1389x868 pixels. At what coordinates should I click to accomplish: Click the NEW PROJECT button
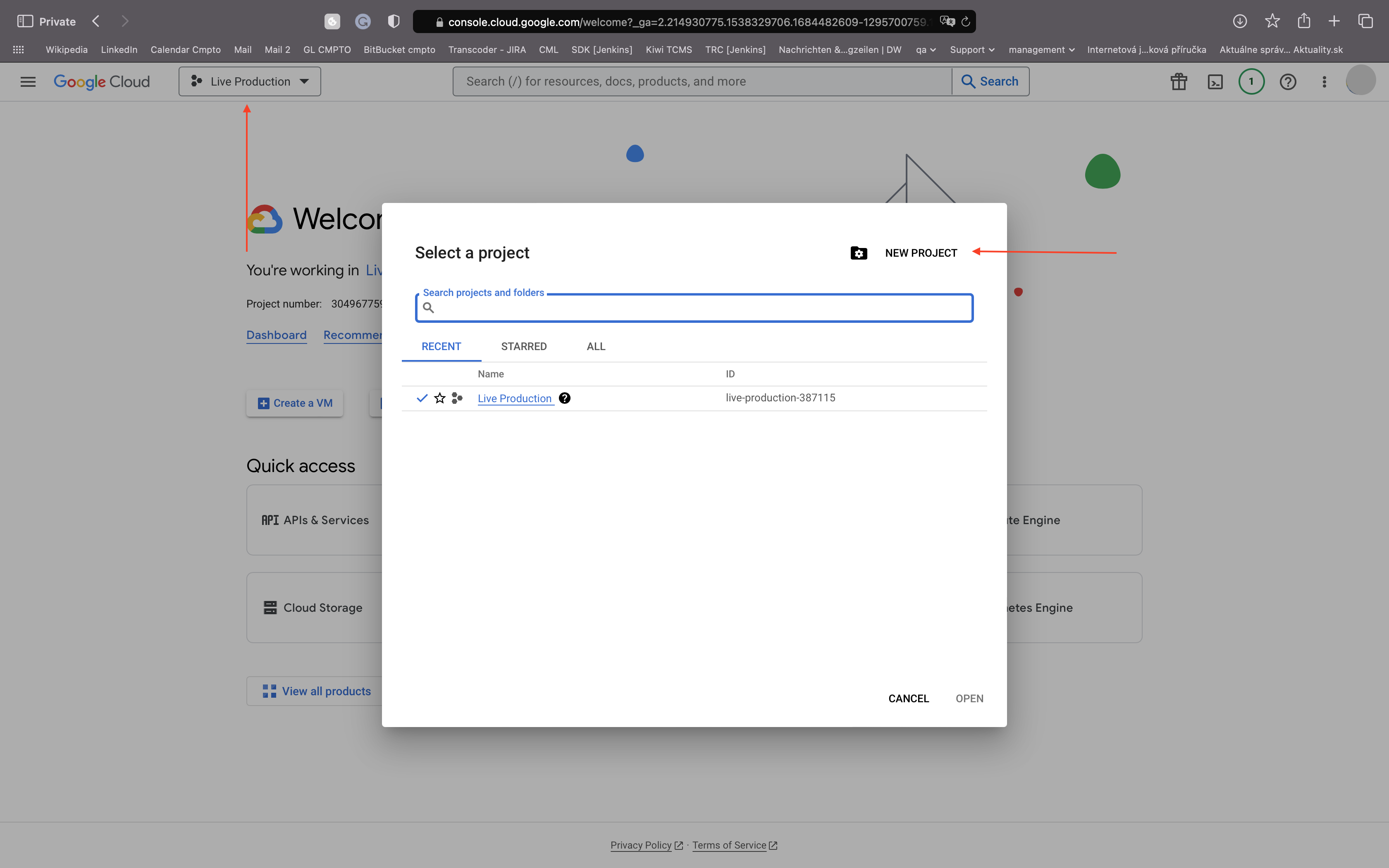coord(921,253)
